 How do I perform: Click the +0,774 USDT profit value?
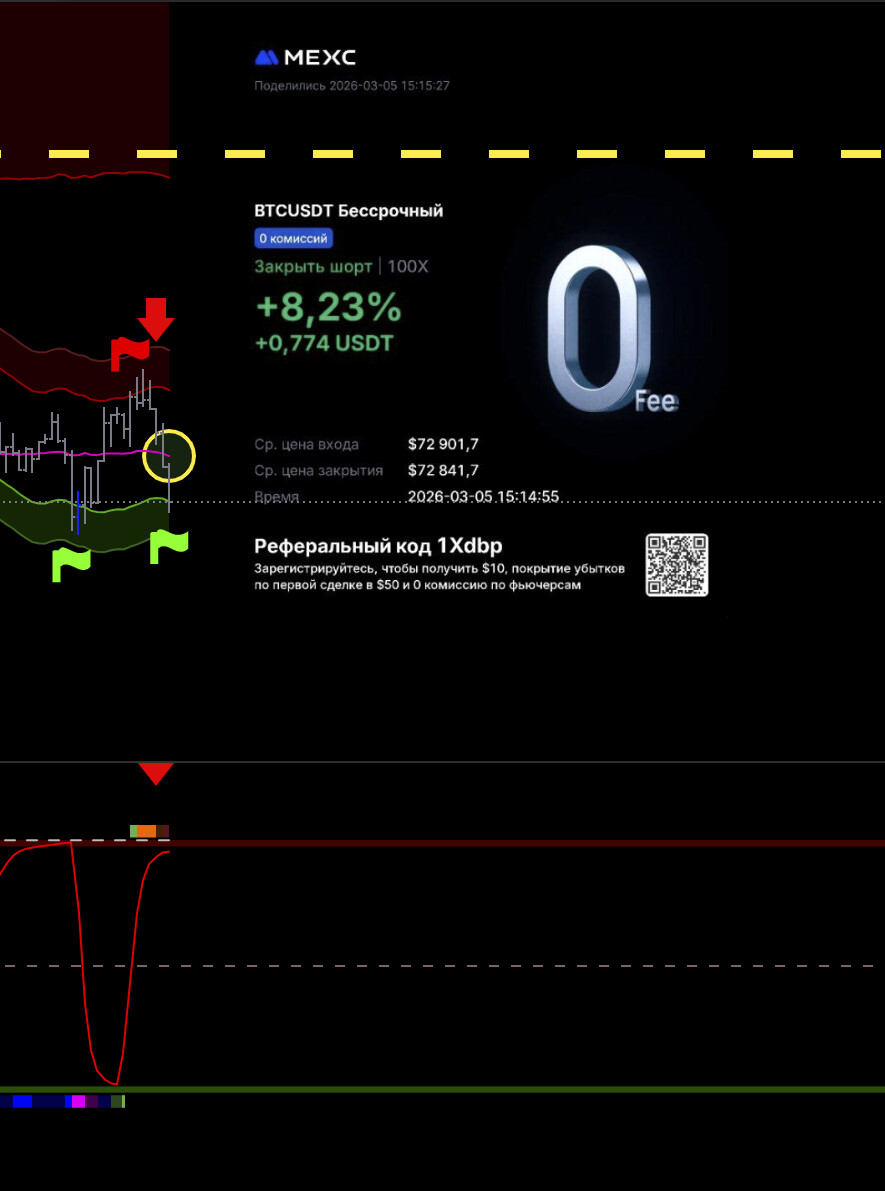(324, 344)
